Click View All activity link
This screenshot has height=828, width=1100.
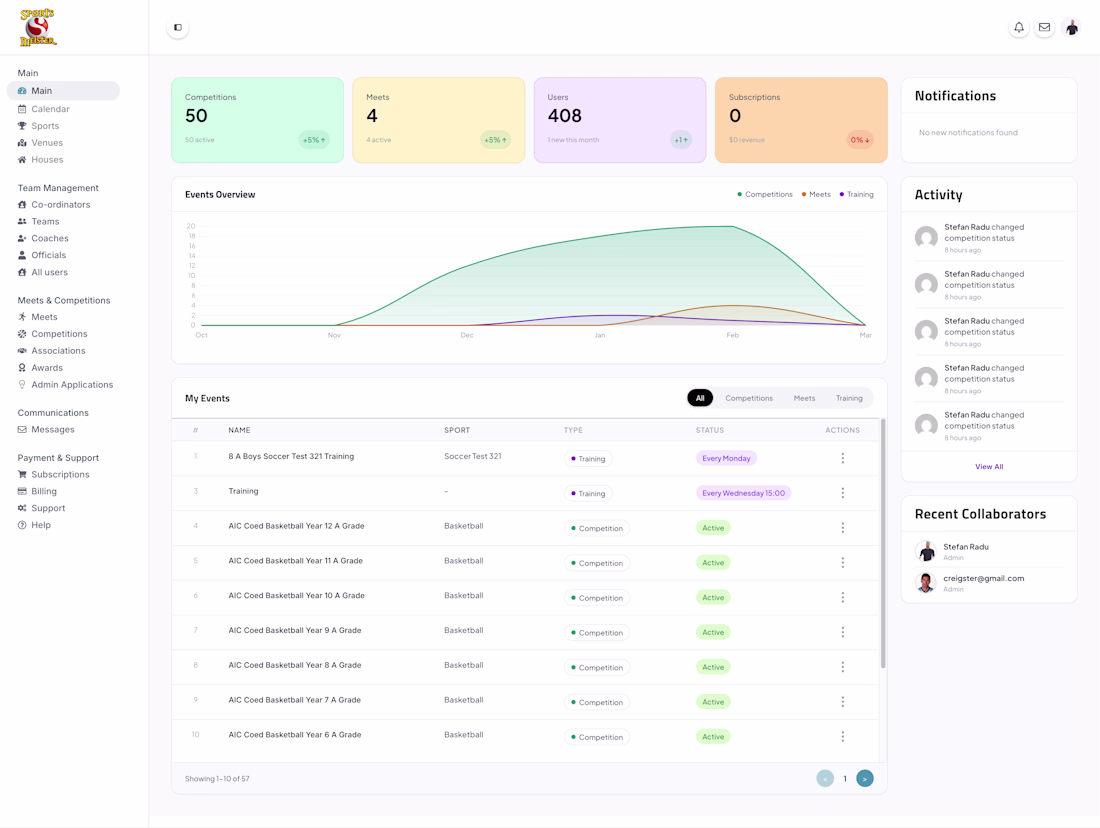[x=988, y=467]
